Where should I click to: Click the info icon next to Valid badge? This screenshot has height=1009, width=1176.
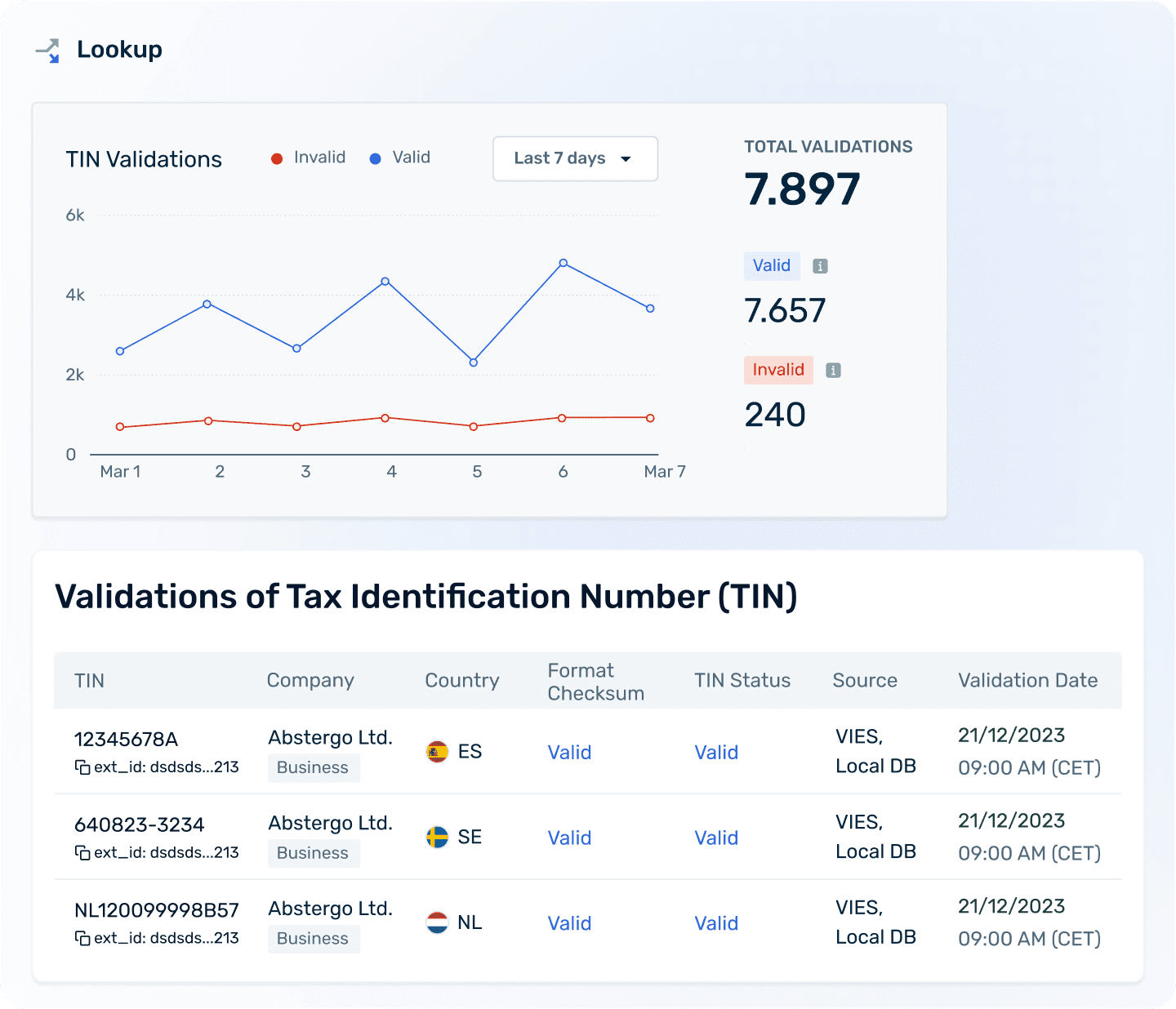point(820,266)
